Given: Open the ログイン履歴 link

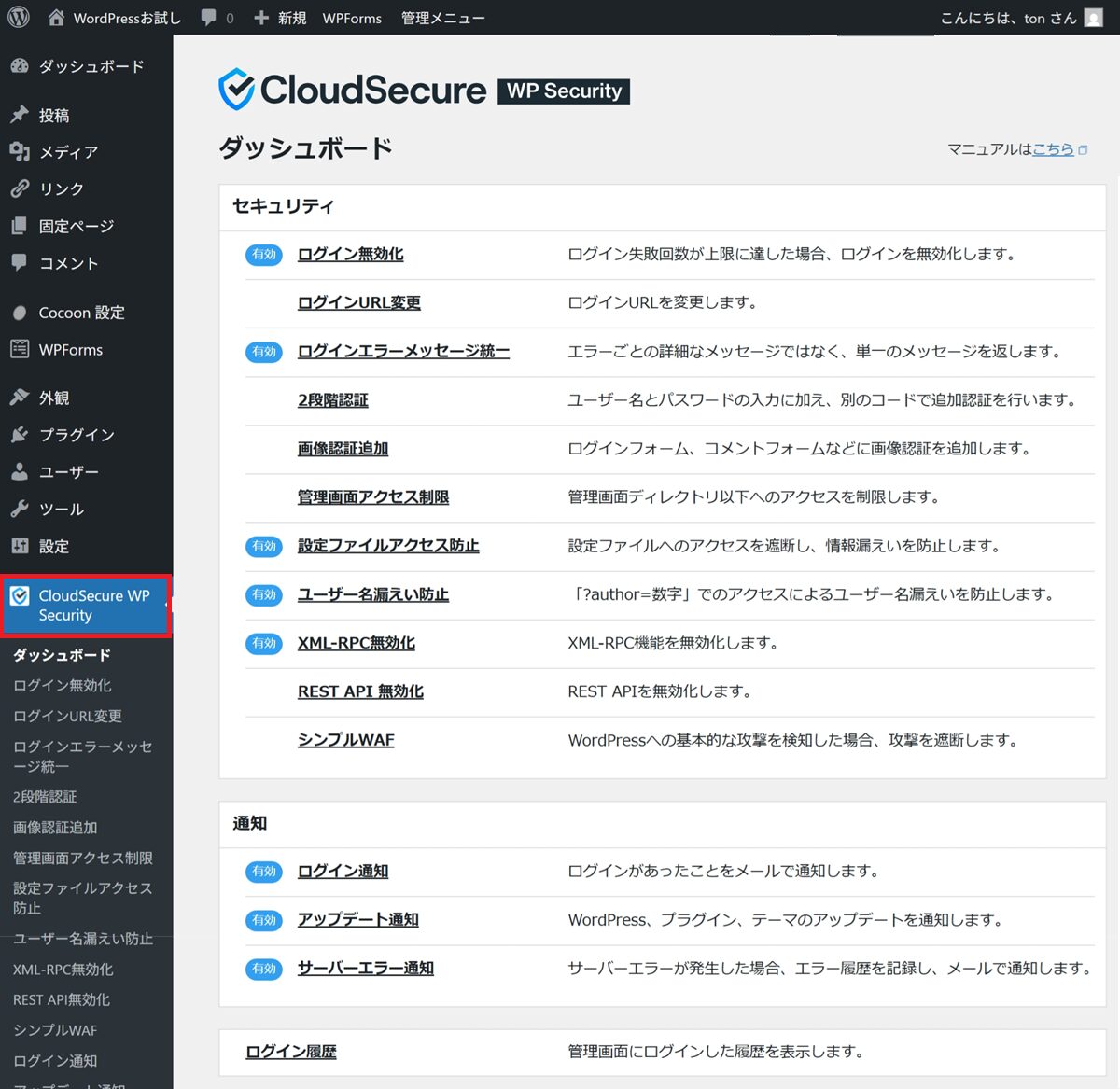Looking at the screenshot, I should [x=291, y=1052].
